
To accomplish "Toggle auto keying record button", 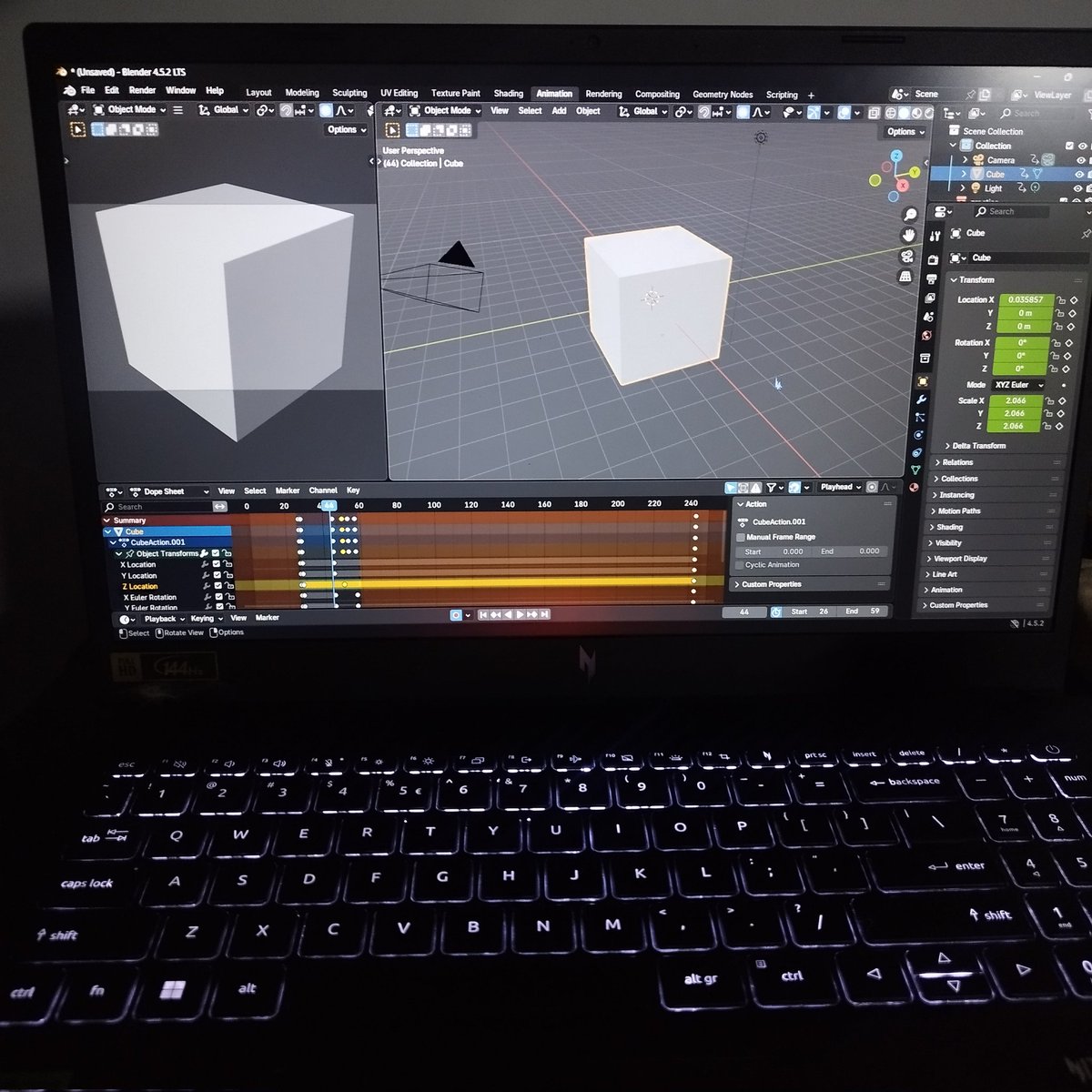I will pos(457,615).
